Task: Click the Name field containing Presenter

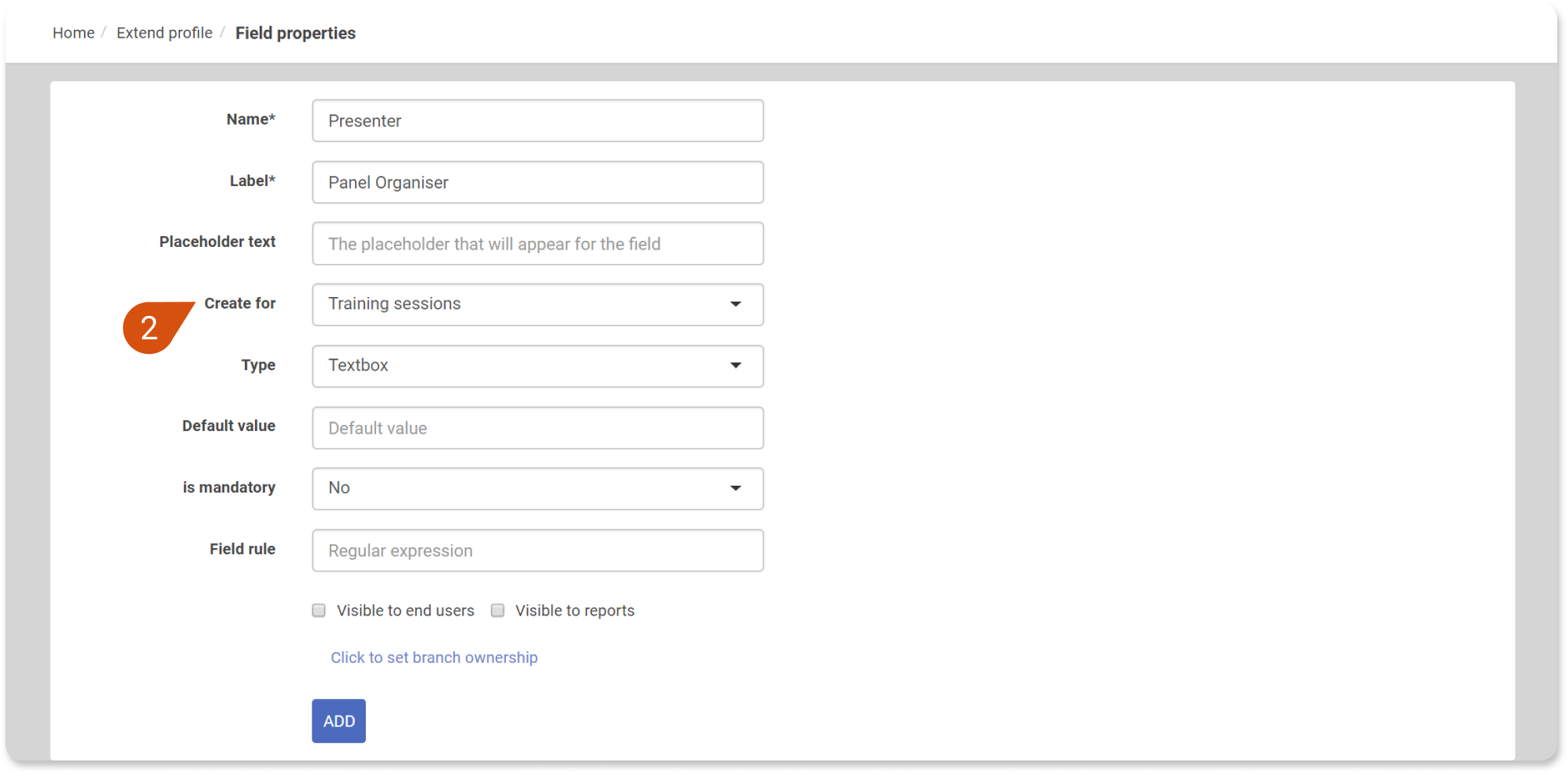Action: pos(538,120)
